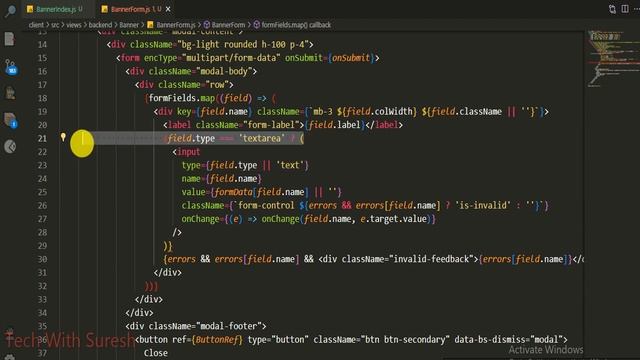Image resolution: width=640 pixels, height=360 pixels.
Task: Open the Run and Debug view
Action: click(10, 93)
